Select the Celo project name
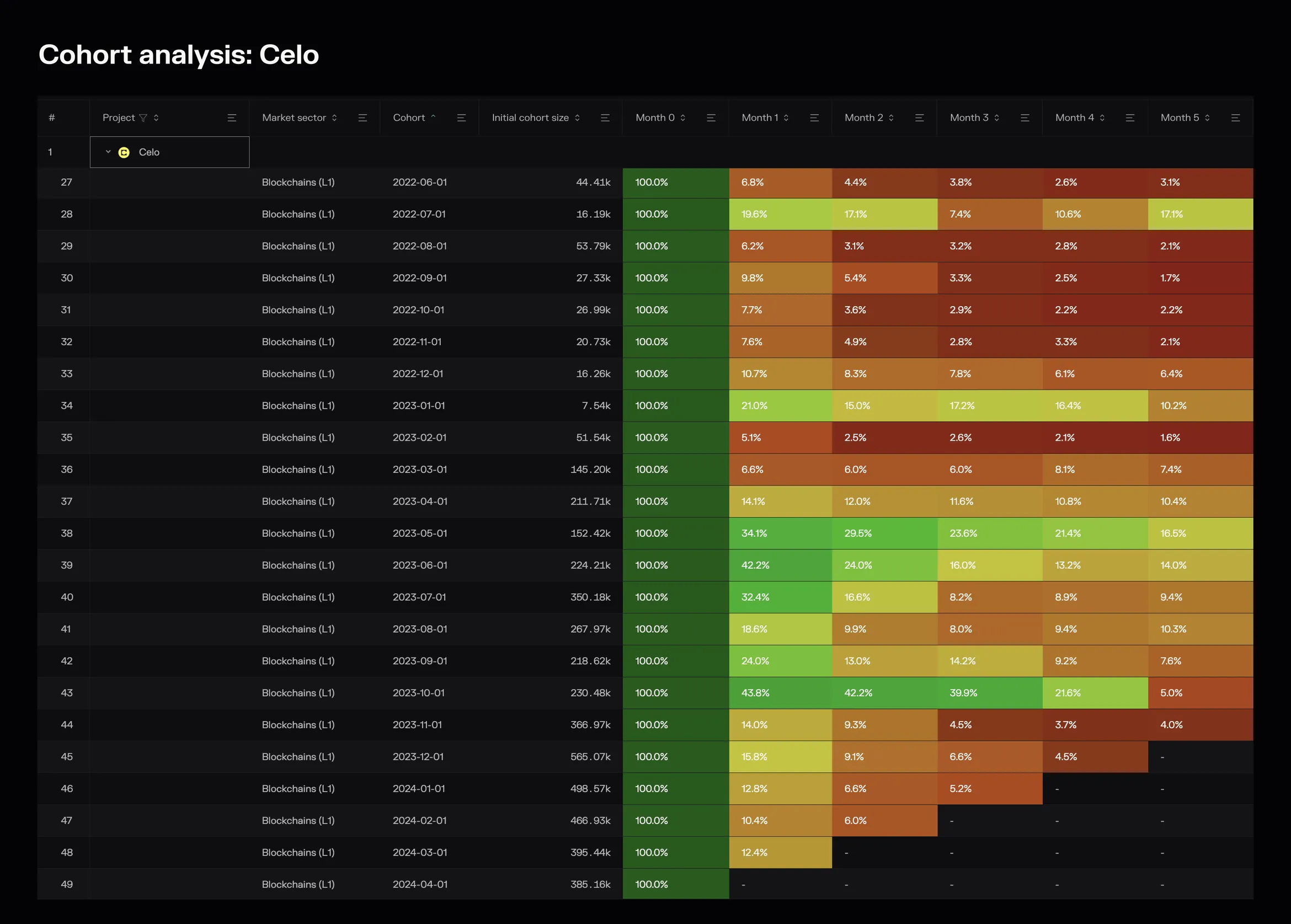Viewport: 1291px width, 924px height. point(149,152)
